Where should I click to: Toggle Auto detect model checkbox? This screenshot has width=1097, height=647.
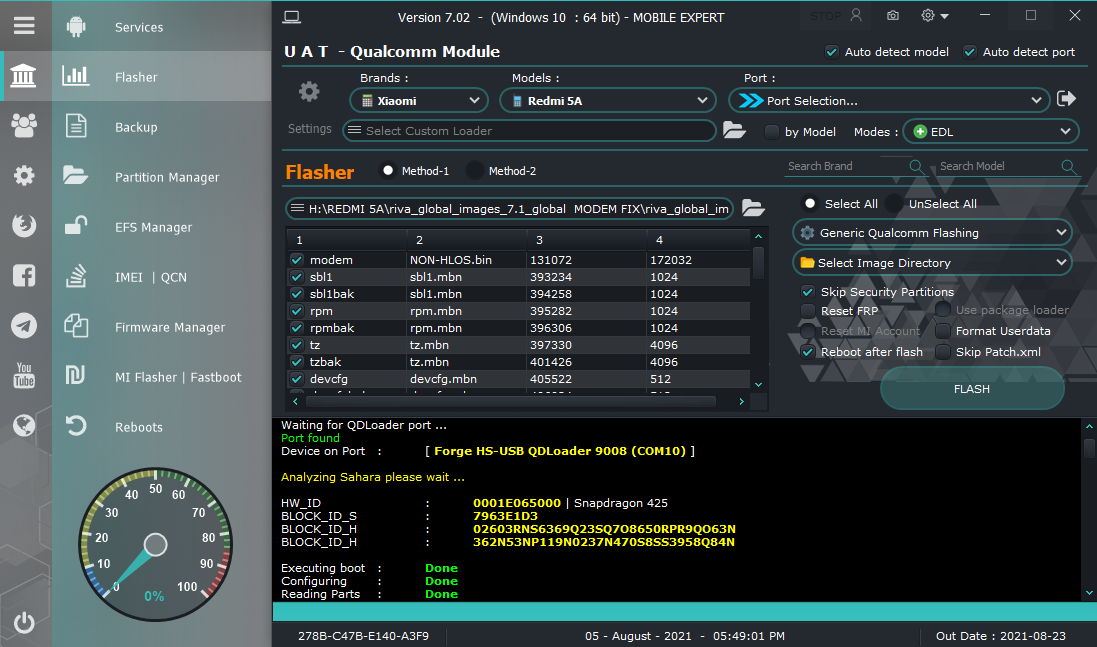tap(832, 52)
